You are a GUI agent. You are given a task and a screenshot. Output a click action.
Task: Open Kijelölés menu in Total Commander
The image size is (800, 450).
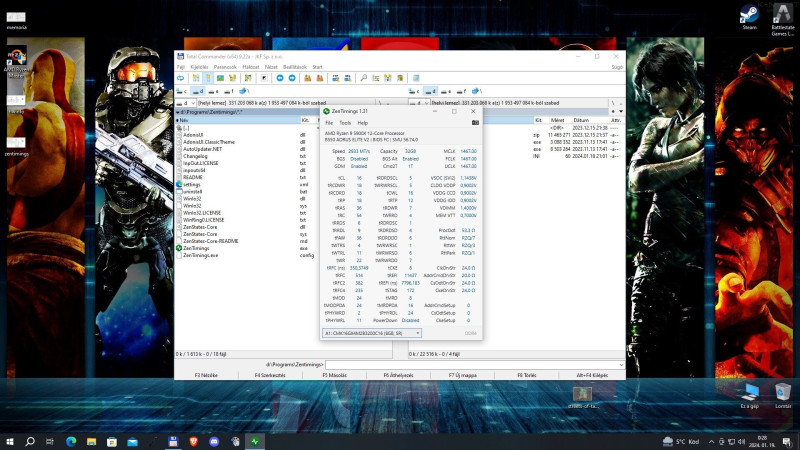(199, 67)
